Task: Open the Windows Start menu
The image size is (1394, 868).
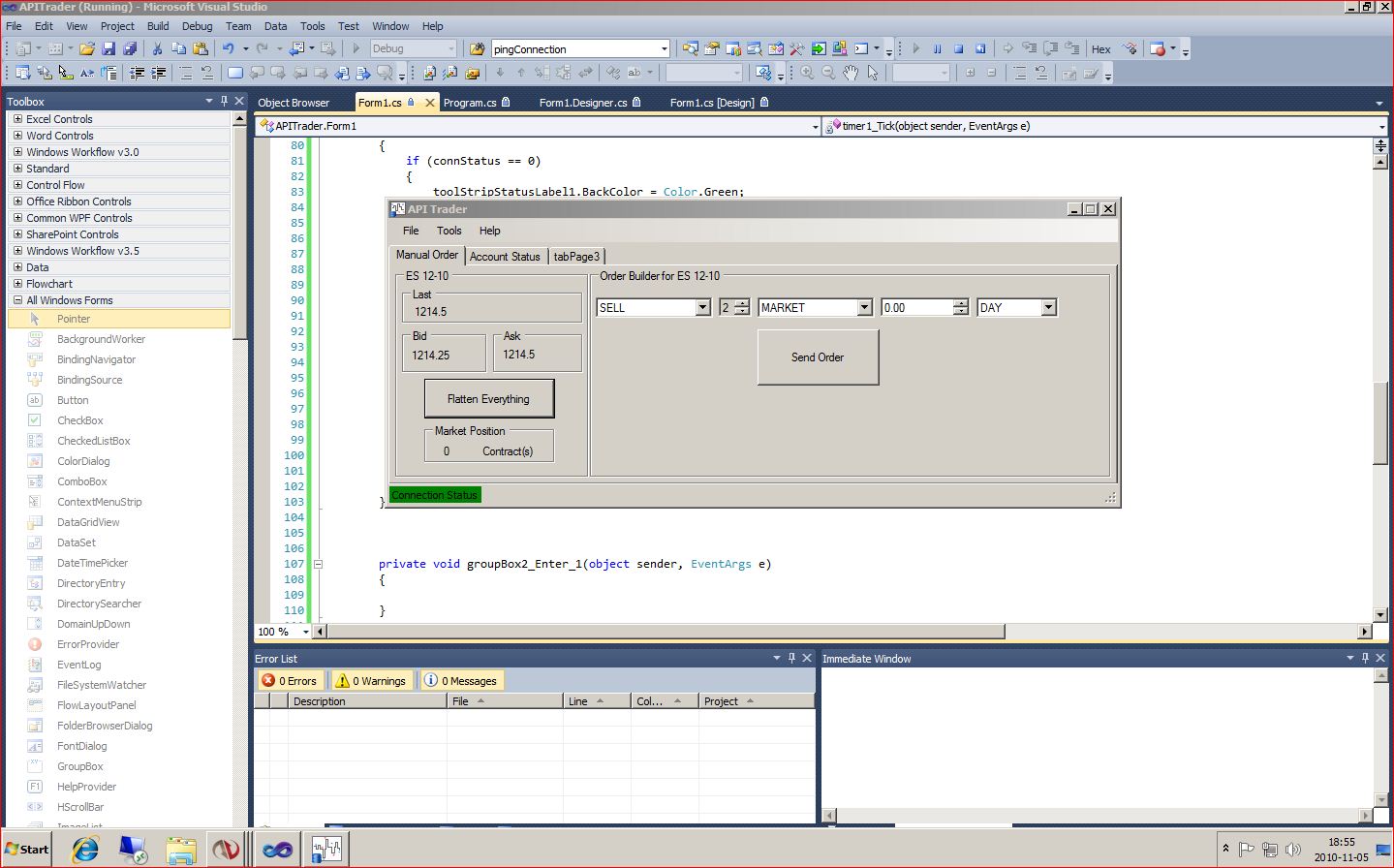Action: pyautogui.click(x=26, y=850)
